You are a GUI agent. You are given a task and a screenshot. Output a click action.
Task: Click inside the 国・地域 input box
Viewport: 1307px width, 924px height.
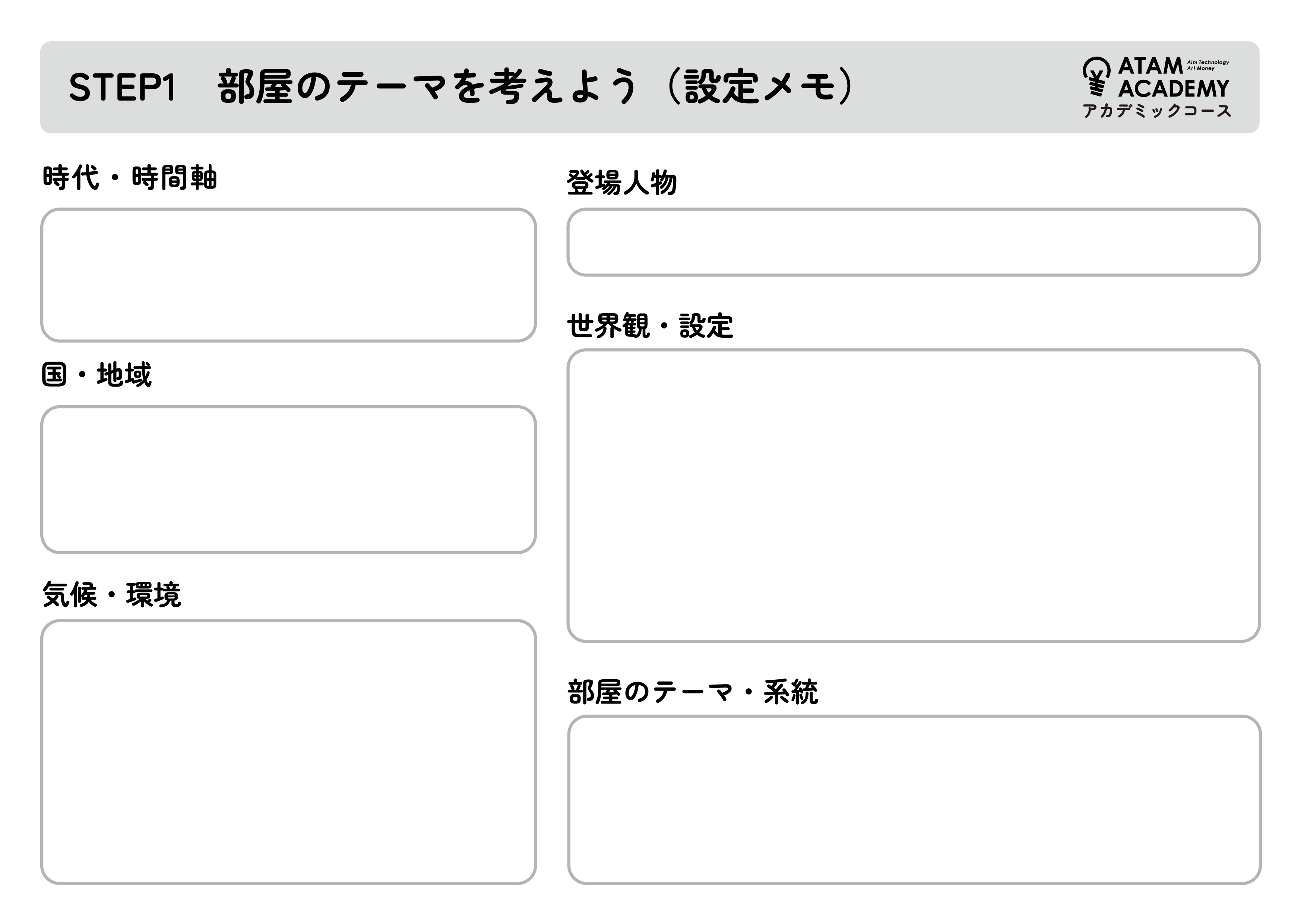pyautogui.click(x=288, y=479)
